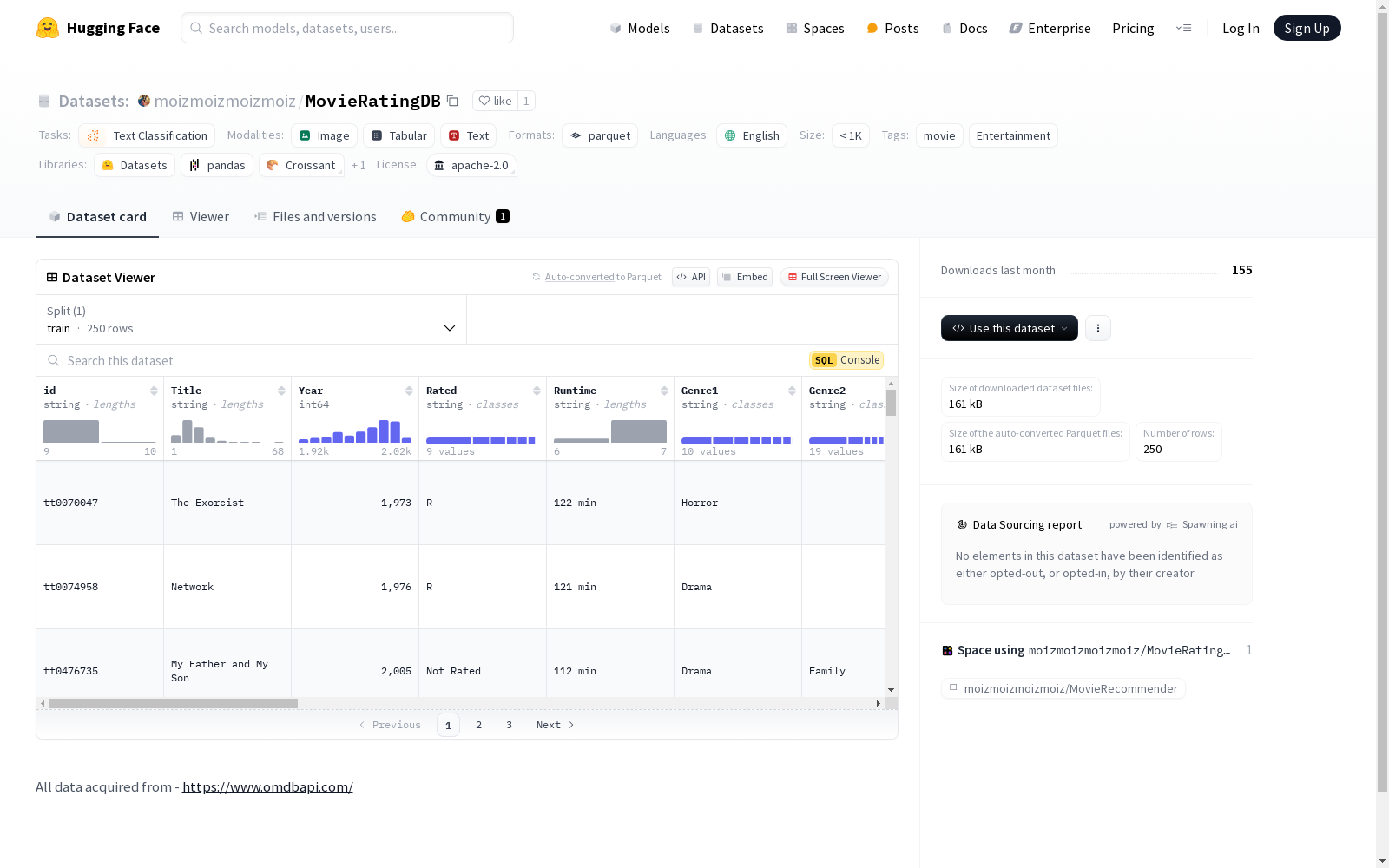Click the Embed button
Viewport: 1389px width, 868px height.
[x=745, y=277]
